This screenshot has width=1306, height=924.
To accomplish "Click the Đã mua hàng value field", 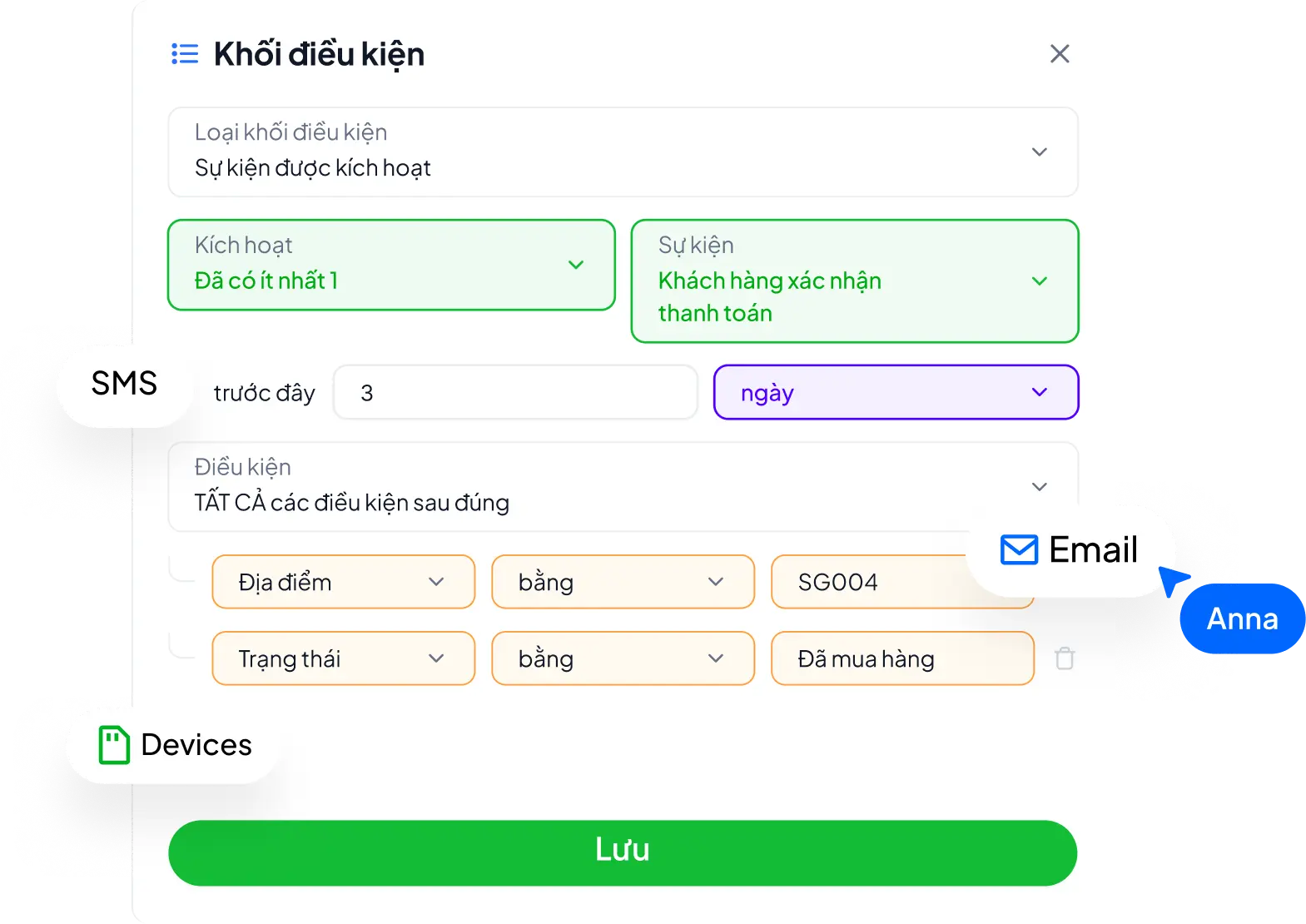I will [x=901, y=658].
